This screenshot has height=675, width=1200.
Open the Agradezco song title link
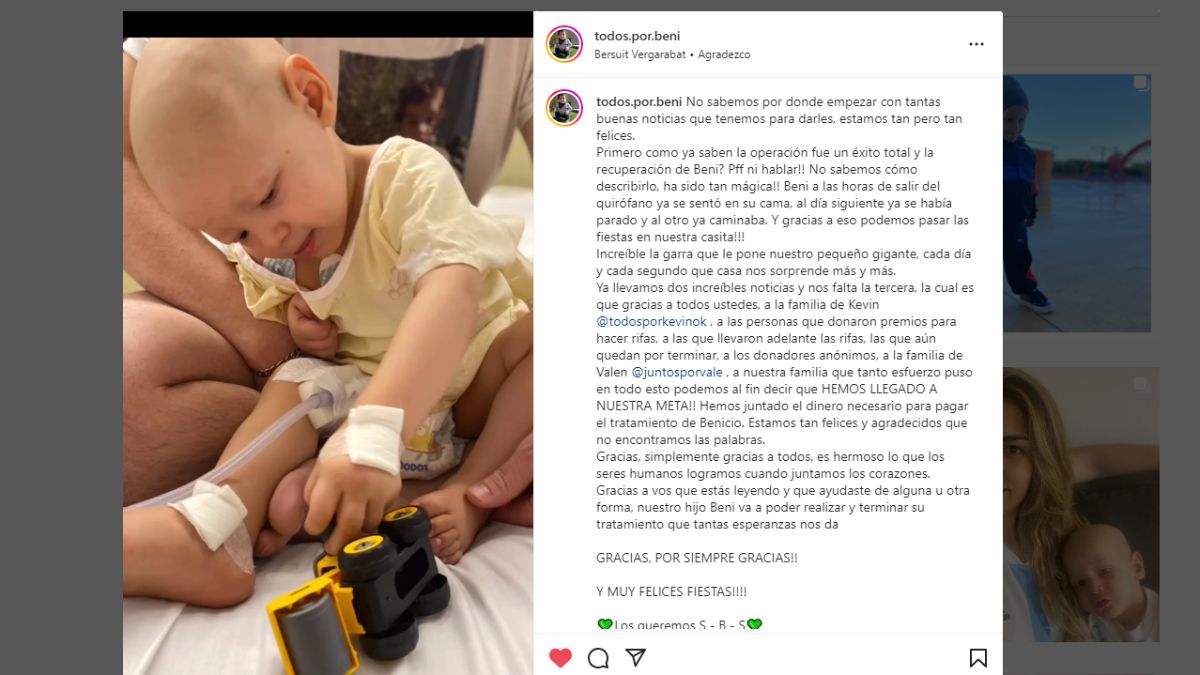tap(724, 55)
